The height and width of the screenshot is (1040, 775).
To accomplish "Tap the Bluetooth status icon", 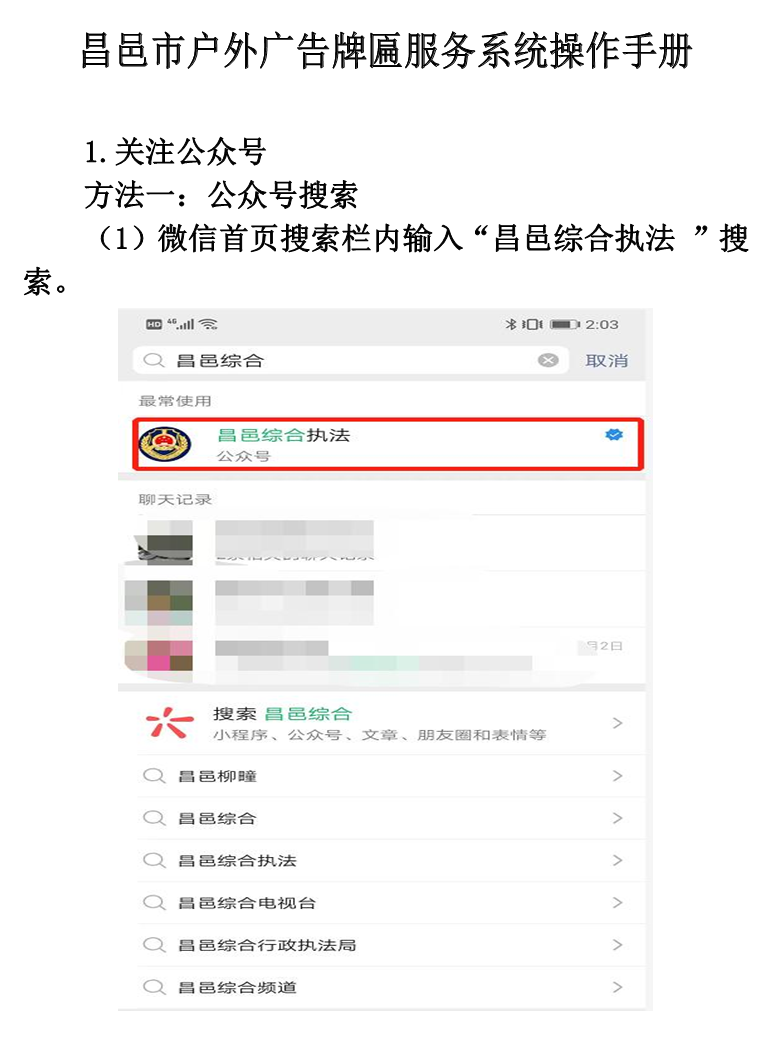I will 510,324.
